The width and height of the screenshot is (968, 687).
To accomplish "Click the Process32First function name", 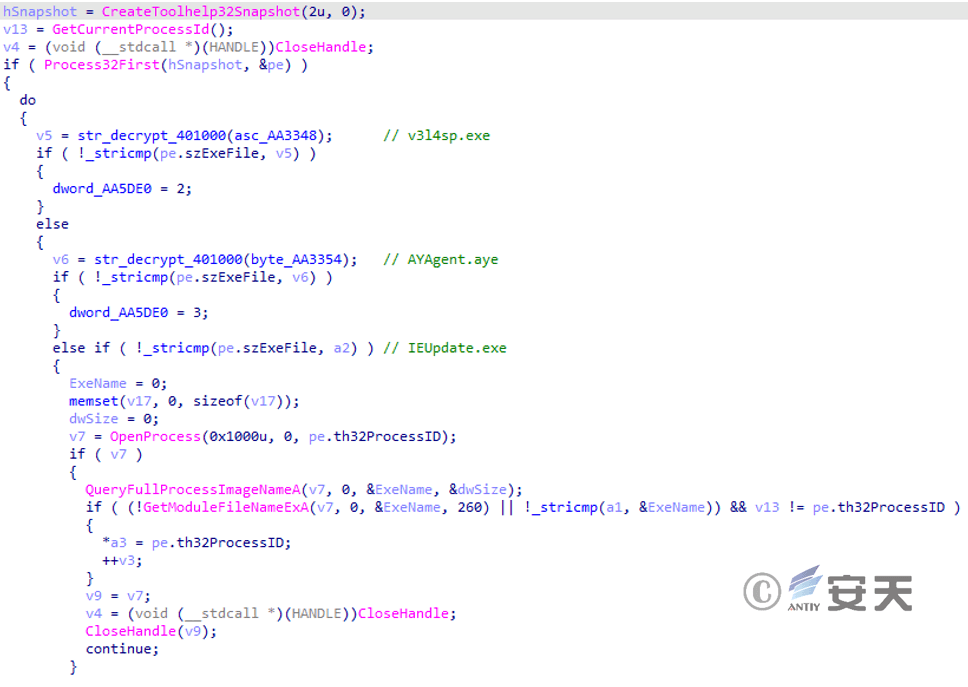I will coord(101,65).
